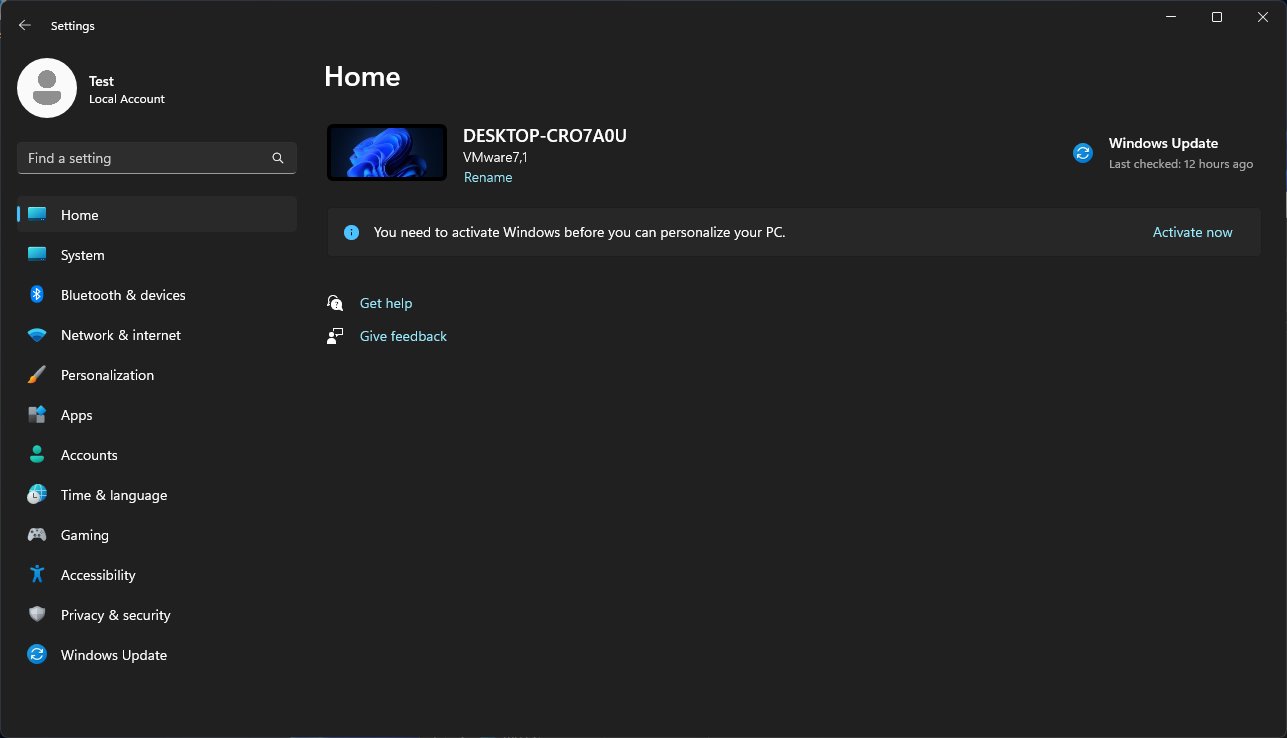Viewport: 1287px width, 738px height.
Task: Click the desktop wallpaper thumbnail
Action: point(387,153)
